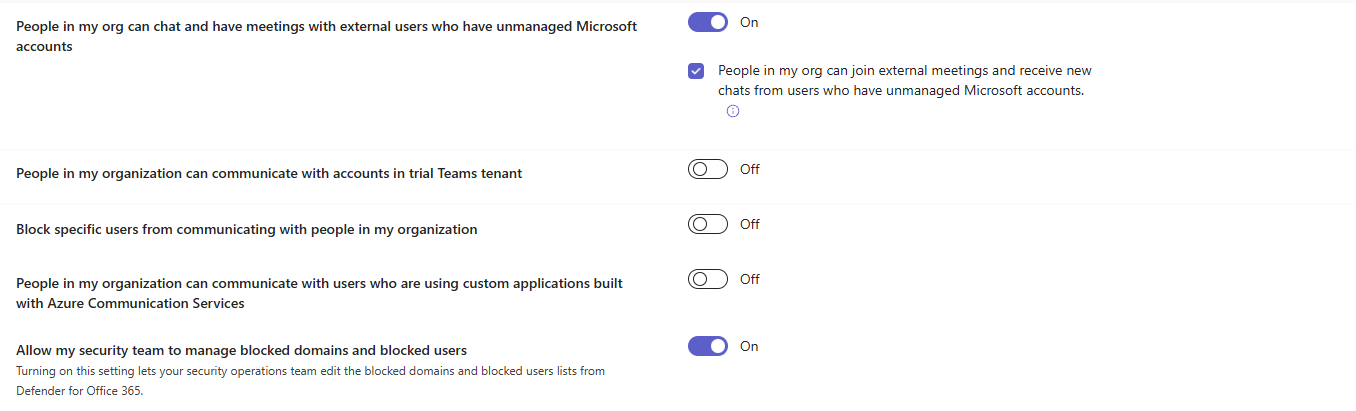Click the On label for security team setting
1356x411 pixels.
[749, 346]
